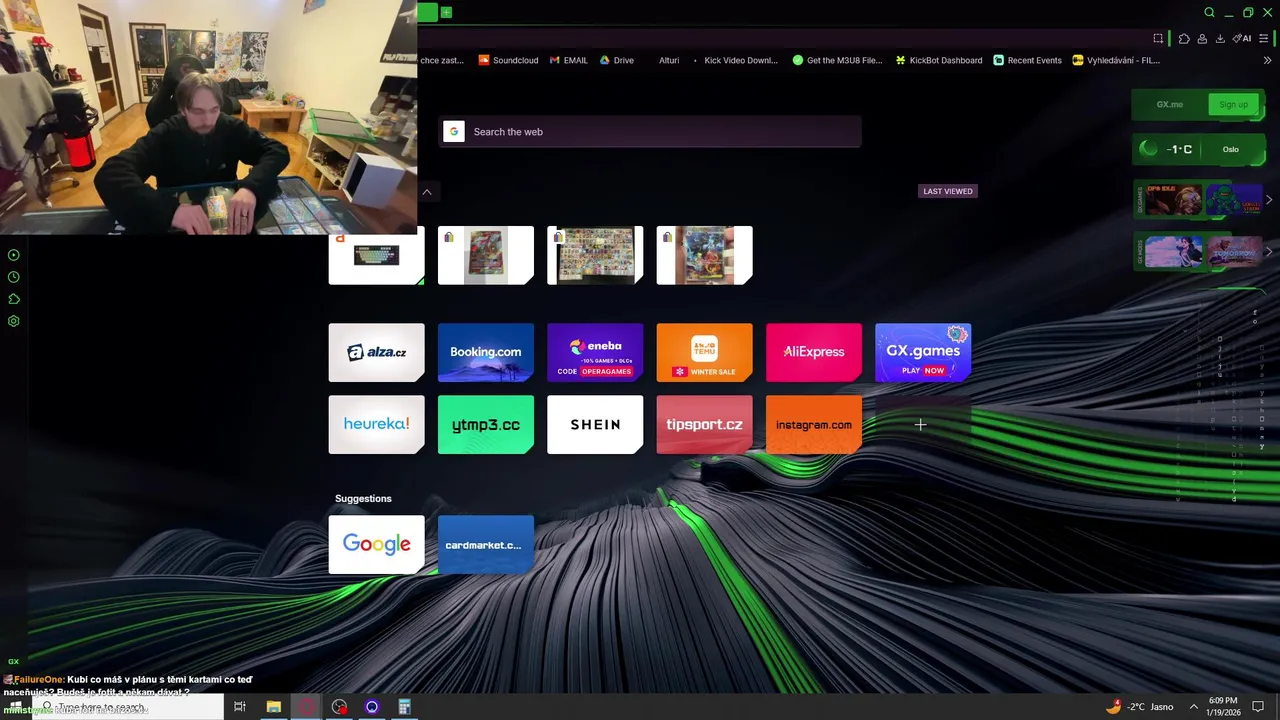
Task: Show next GX Games with arrow
Action: (x=1269, y=200)
